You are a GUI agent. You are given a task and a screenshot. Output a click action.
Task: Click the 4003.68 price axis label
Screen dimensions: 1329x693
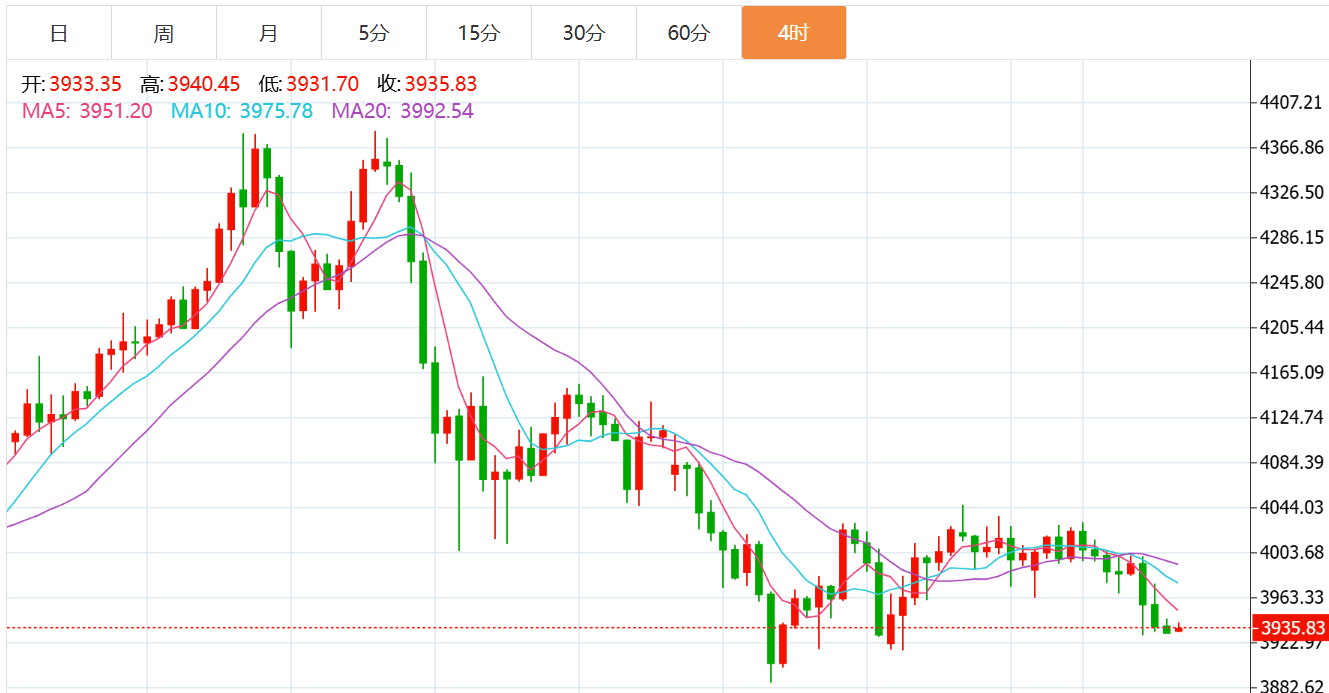coord(1291,552)
